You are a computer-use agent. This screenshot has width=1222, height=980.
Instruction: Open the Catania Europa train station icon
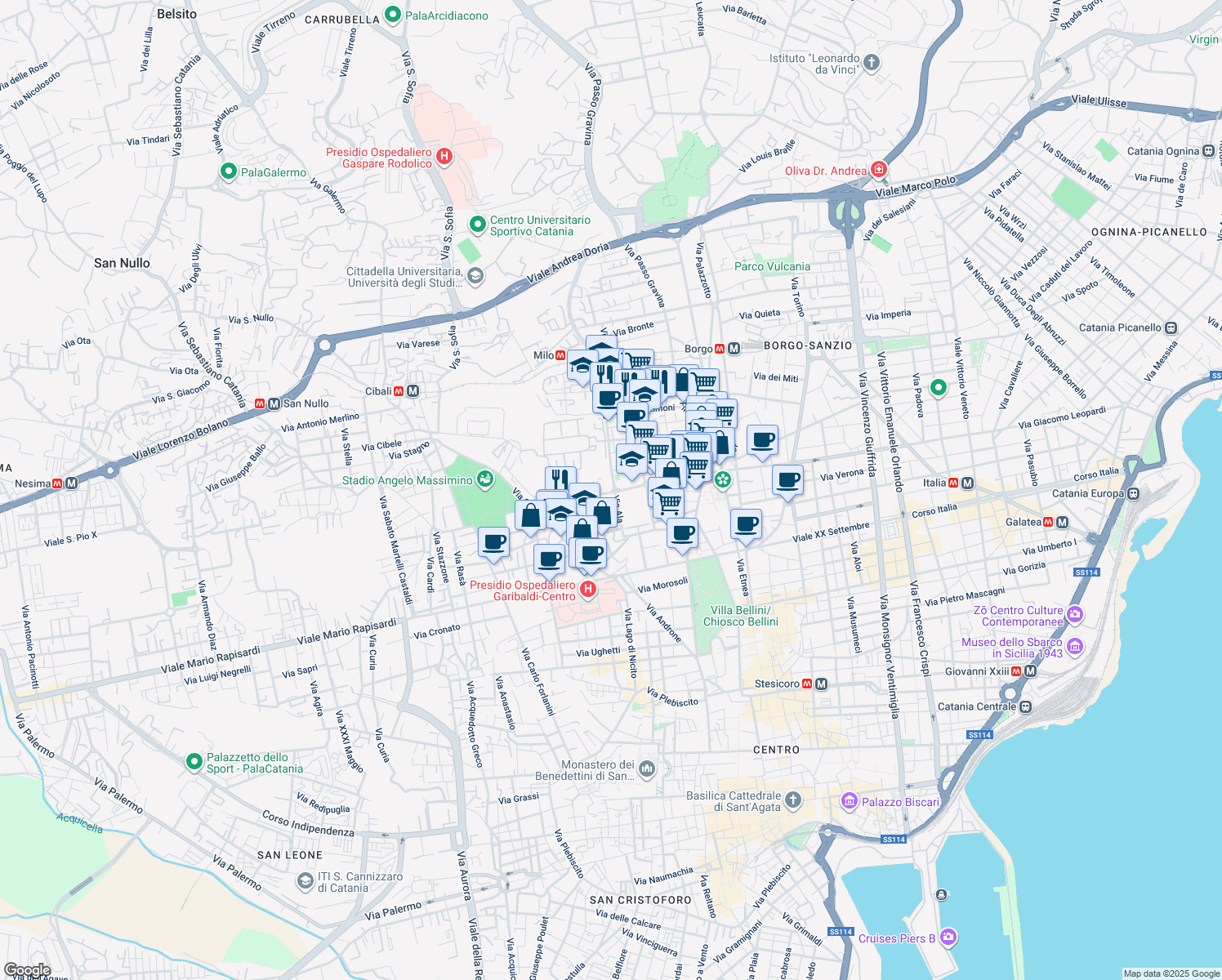coord(1133,493)
